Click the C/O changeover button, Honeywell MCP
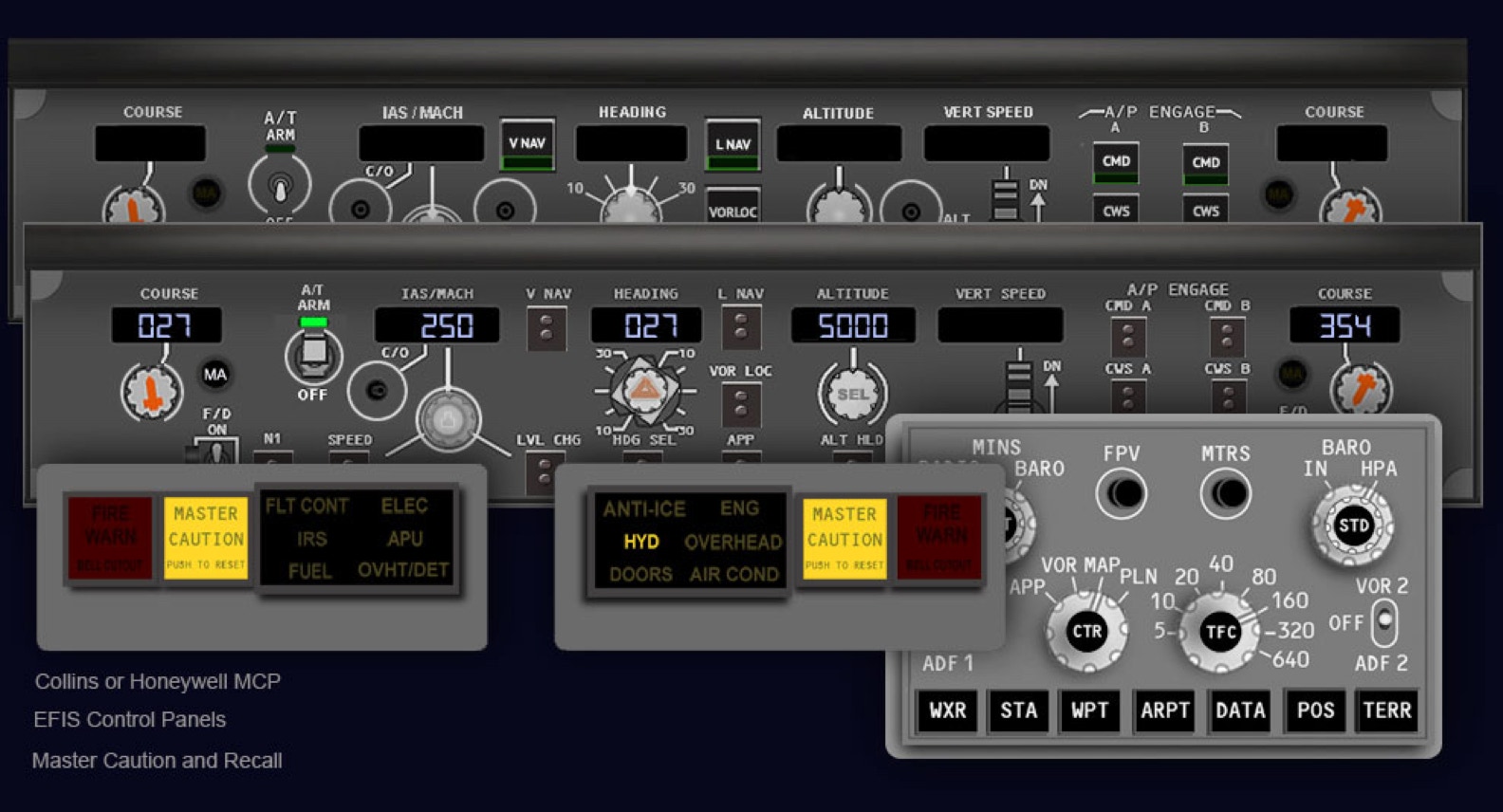 377,390
